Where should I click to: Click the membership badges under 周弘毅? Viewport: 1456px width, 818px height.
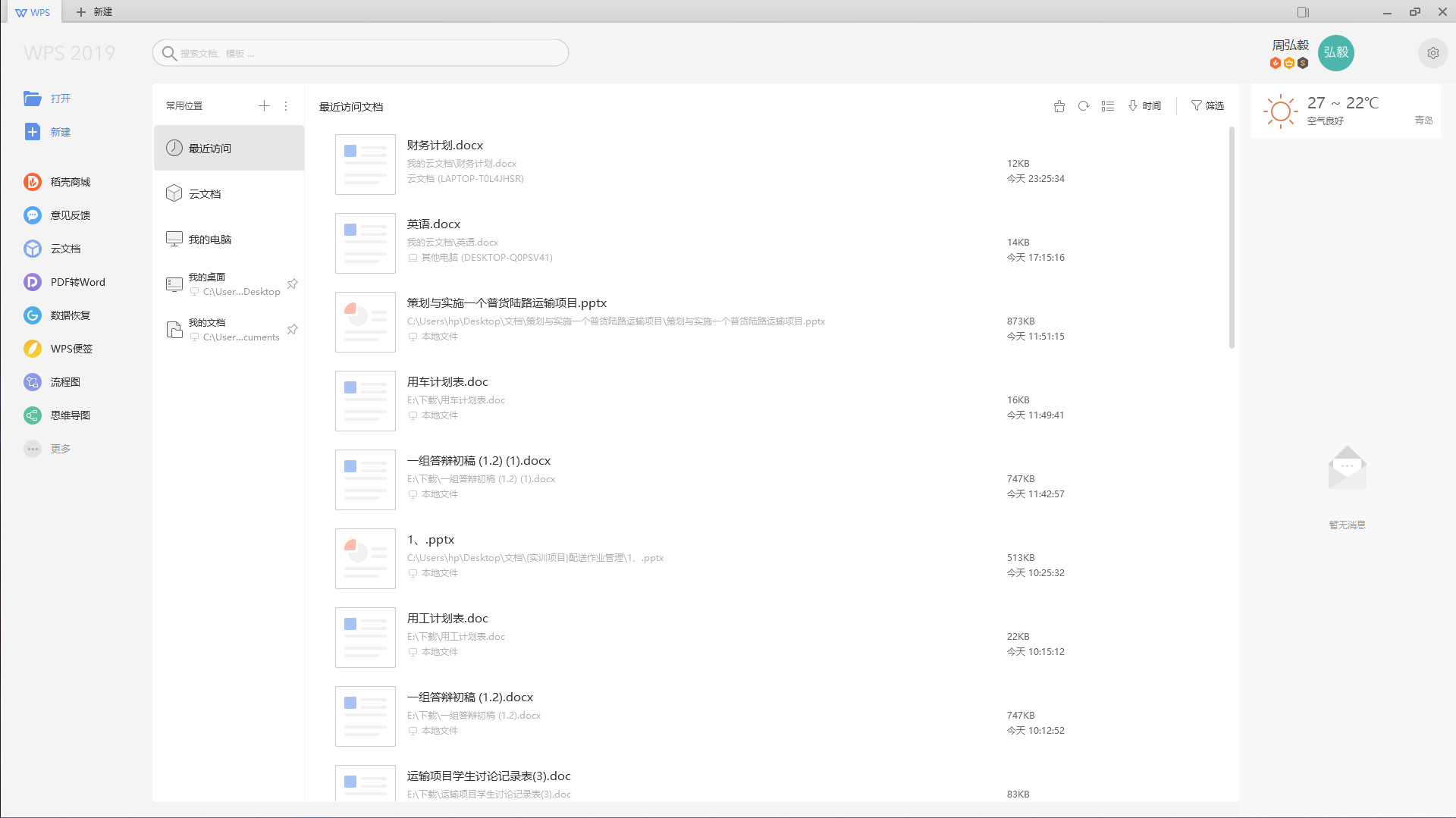click(x=1289, y=63)
